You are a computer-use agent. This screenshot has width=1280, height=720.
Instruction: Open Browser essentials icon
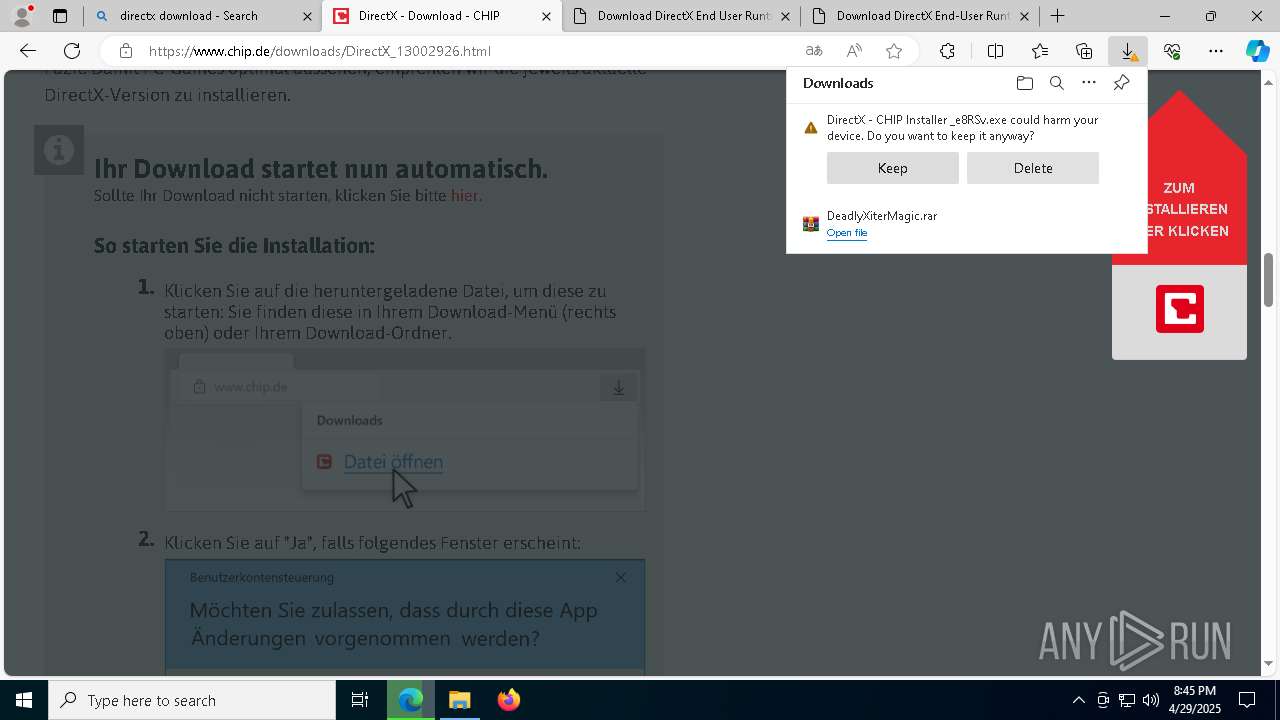(x=1172, y=51)
